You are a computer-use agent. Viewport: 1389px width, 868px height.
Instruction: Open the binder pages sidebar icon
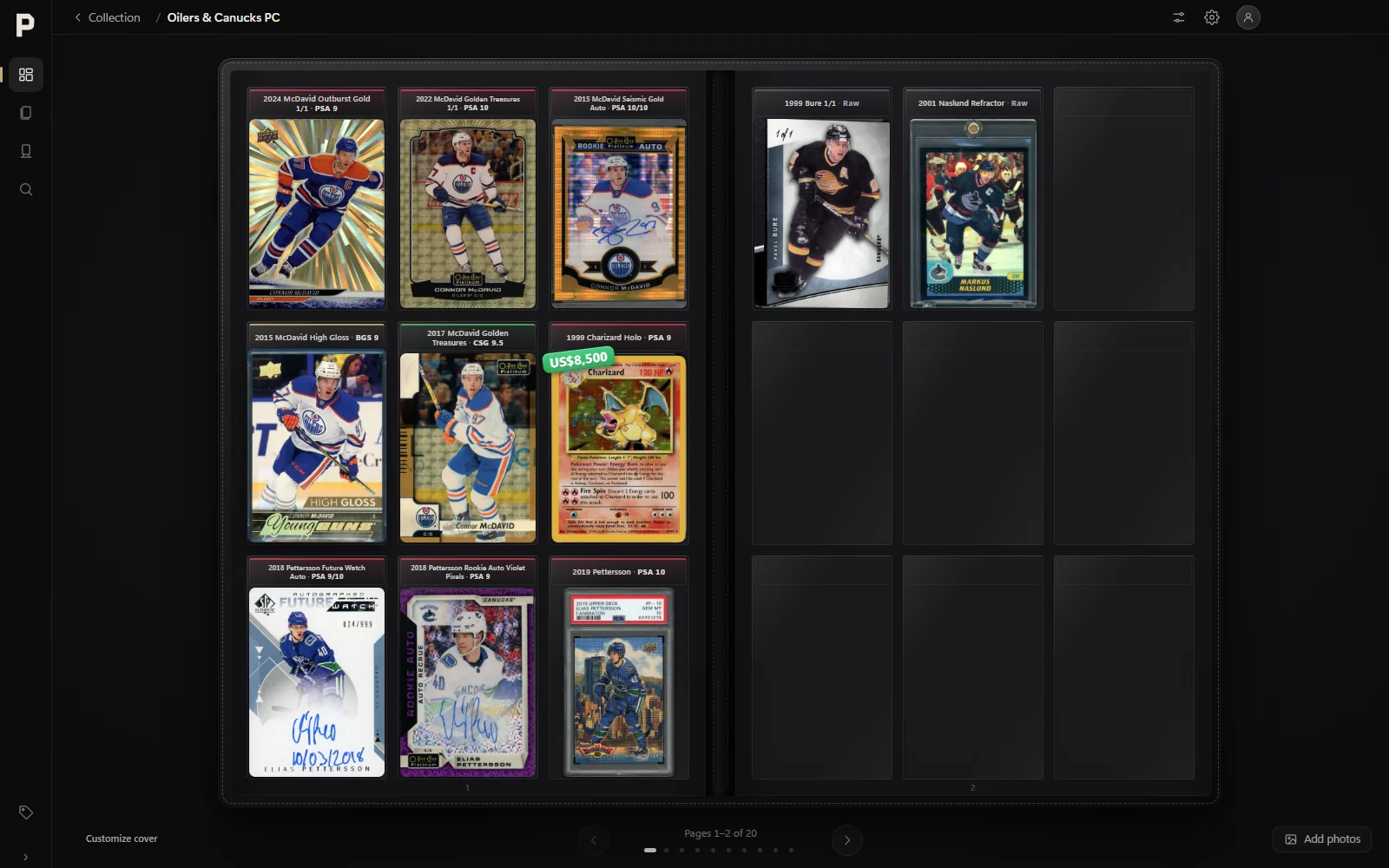(26, 113)
